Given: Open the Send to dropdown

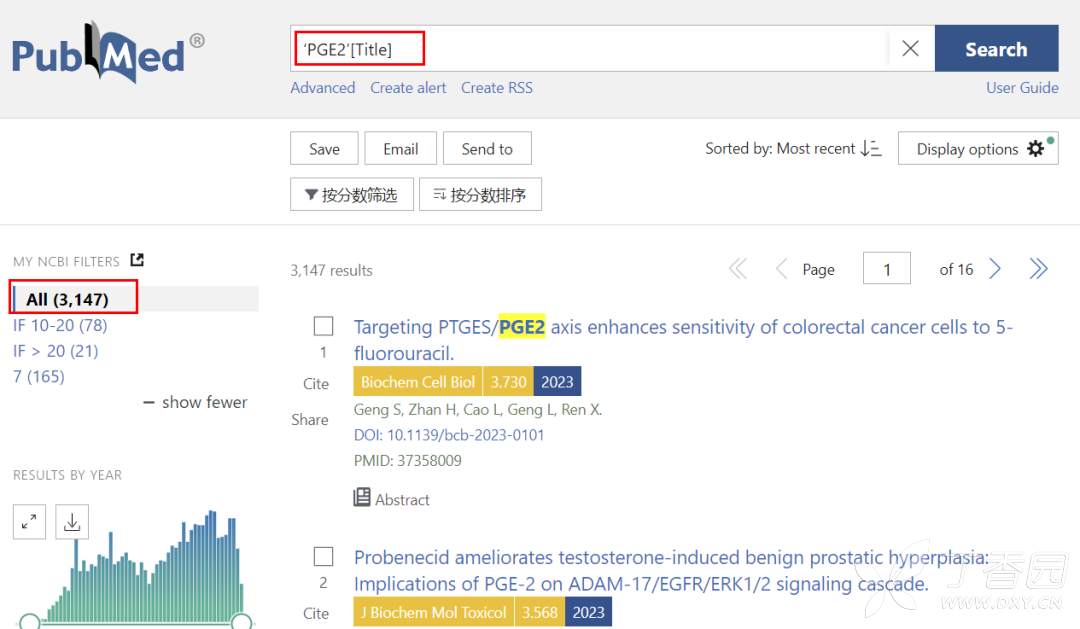Looking at the screenshot, I should (487, 149).
